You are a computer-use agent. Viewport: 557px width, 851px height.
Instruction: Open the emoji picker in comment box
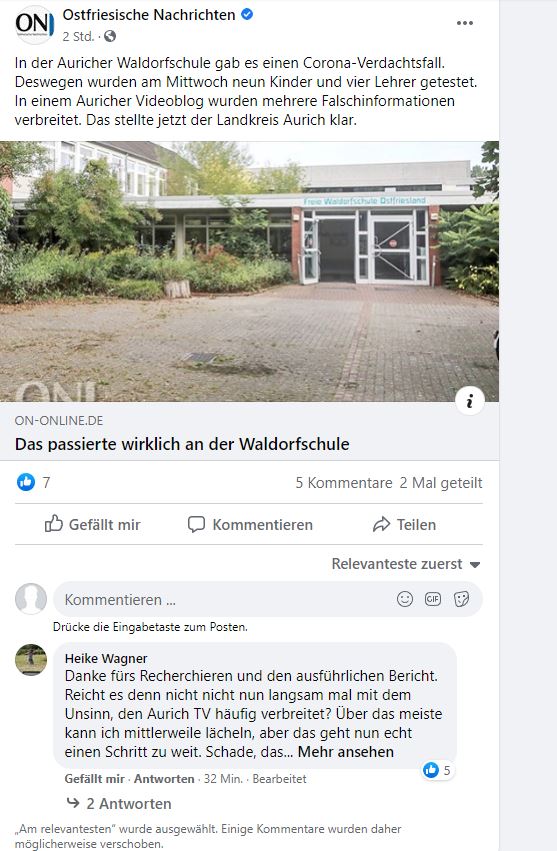[405, 599]
